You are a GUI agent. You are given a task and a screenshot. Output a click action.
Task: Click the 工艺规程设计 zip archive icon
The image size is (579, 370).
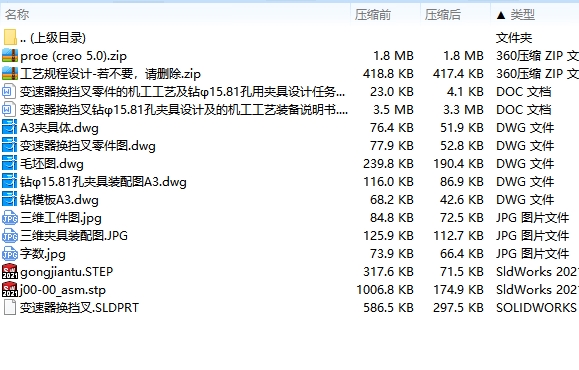(x=10, y=73)
